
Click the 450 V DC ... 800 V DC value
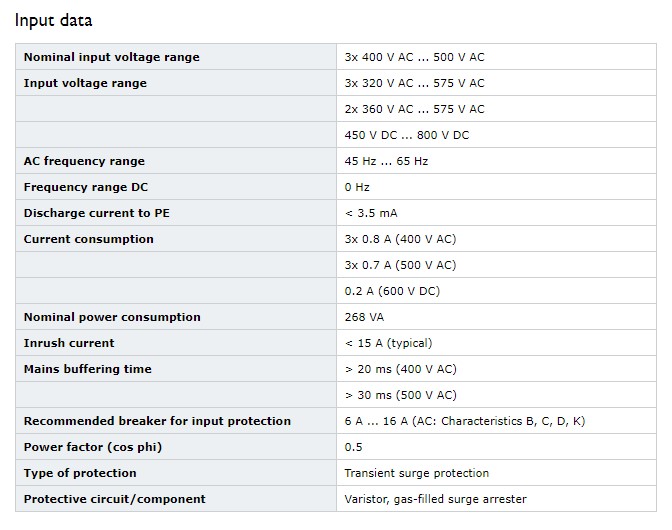pos(407,135)
